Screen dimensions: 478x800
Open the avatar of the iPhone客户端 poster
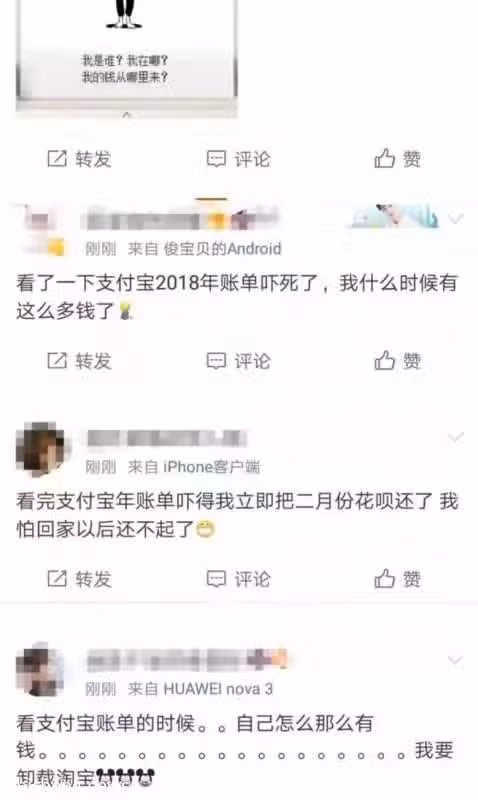point(41,449)
